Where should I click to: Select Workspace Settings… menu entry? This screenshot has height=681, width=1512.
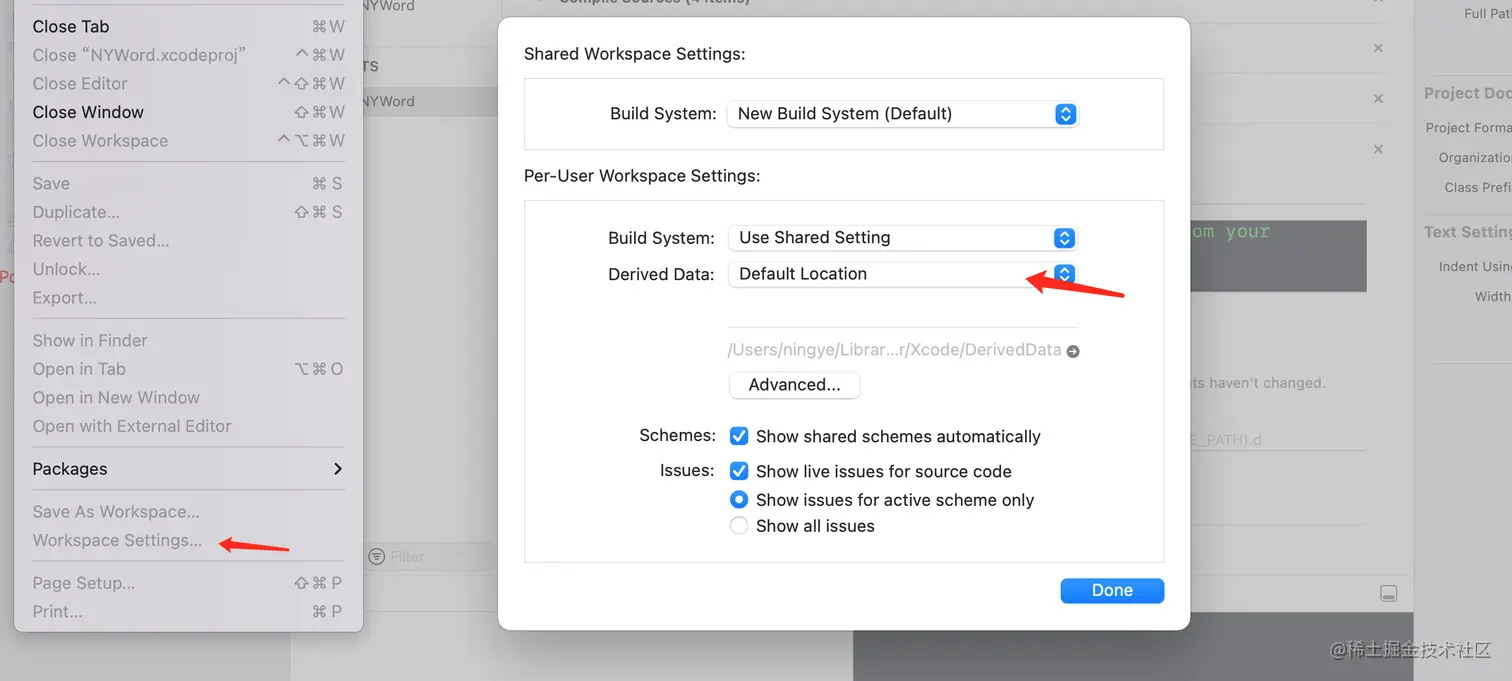tap(188, 540)
